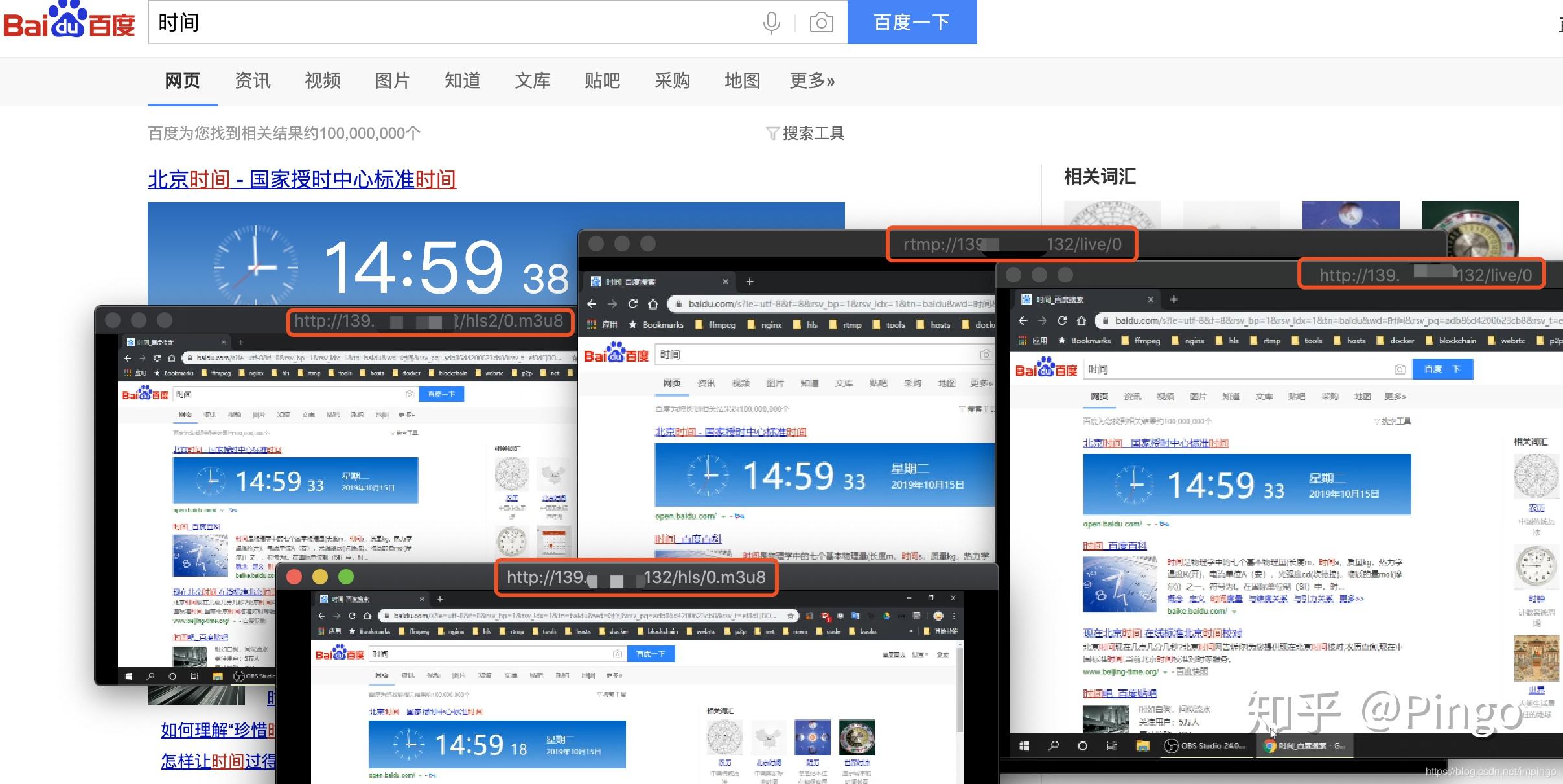Open the nginx bookmarks folder
Viewport: 1563px width, 784px height.
1194,340
